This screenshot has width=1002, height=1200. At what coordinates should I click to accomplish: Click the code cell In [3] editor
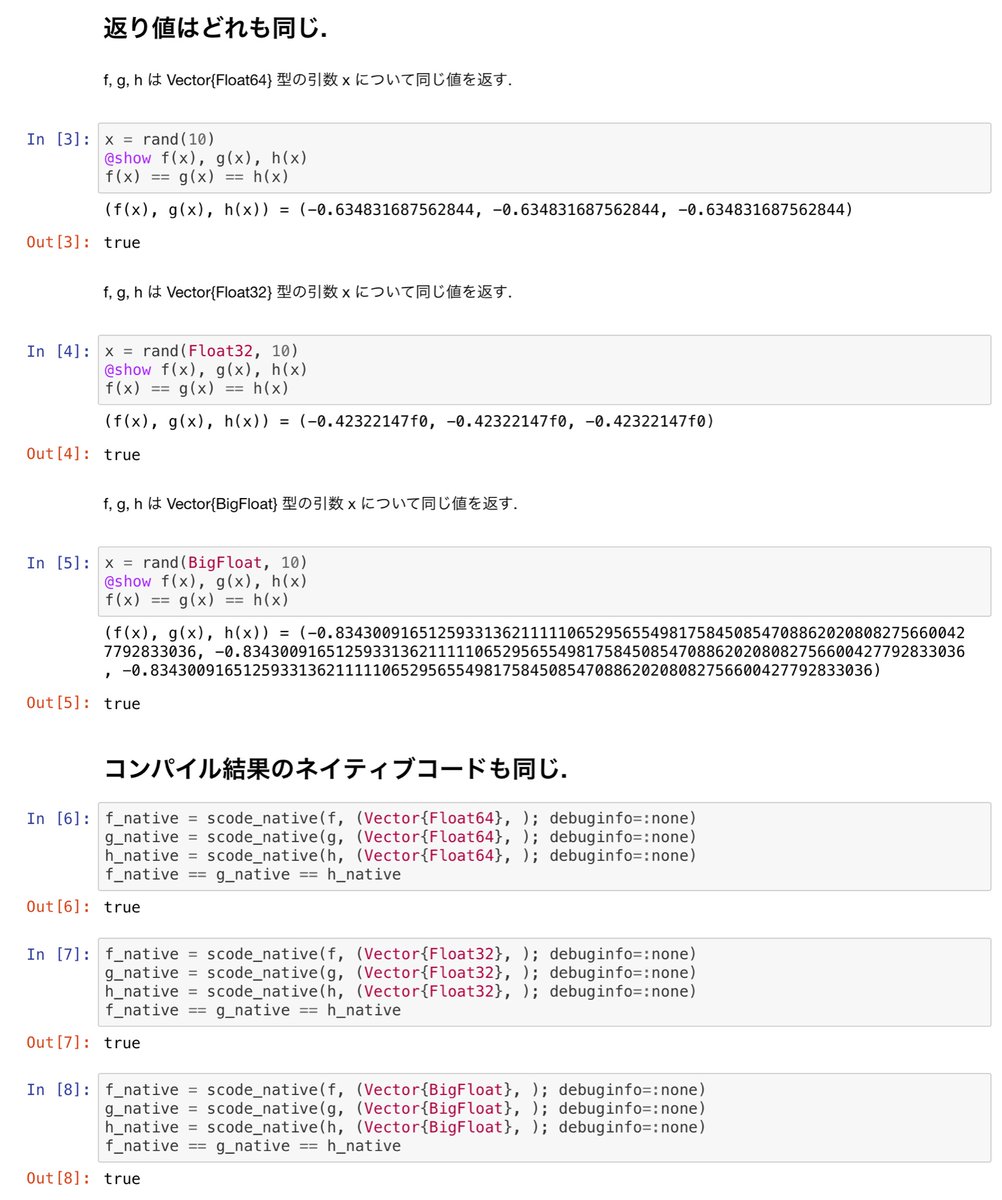pos(544,158)
